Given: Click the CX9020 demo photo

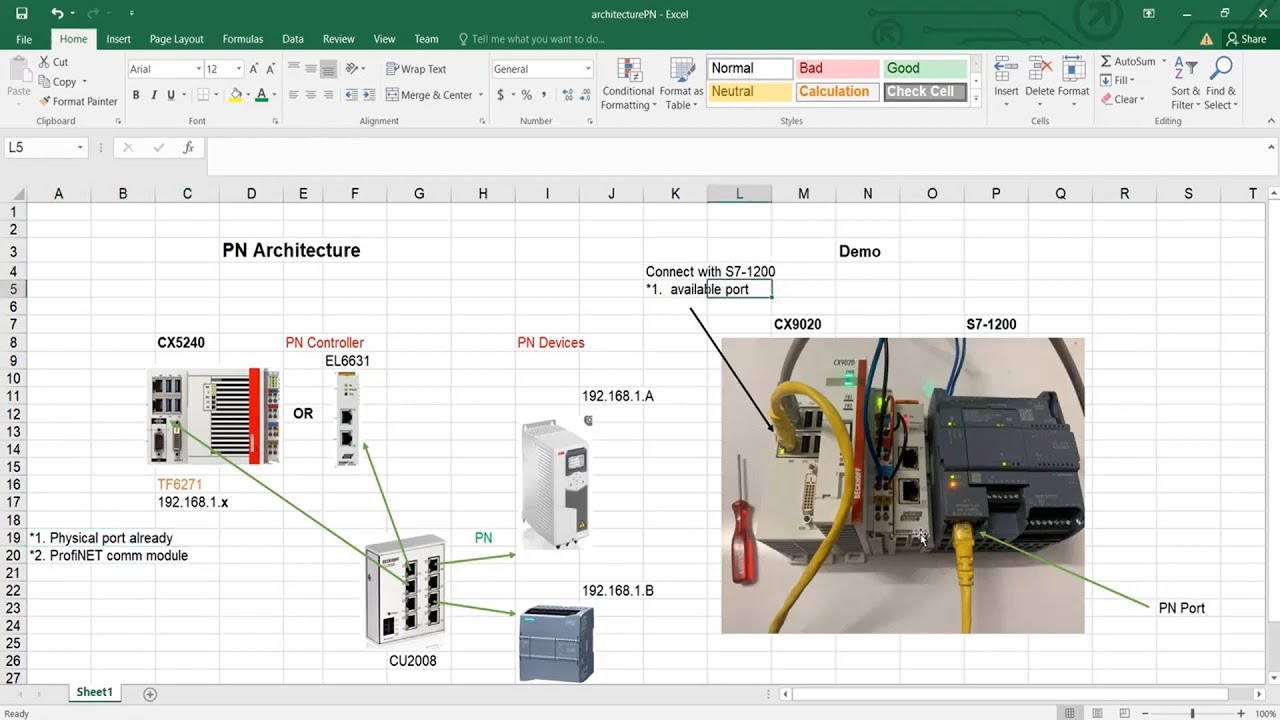Looking at the screenshot, I should (x=902, y=485).
